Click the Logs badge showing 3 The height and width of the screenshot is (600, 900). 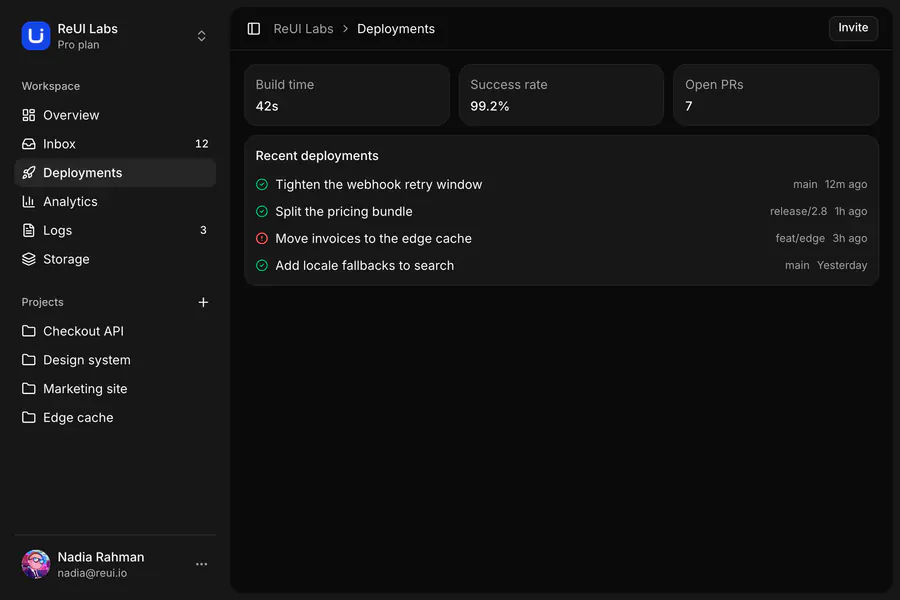[x=203, y=230]
